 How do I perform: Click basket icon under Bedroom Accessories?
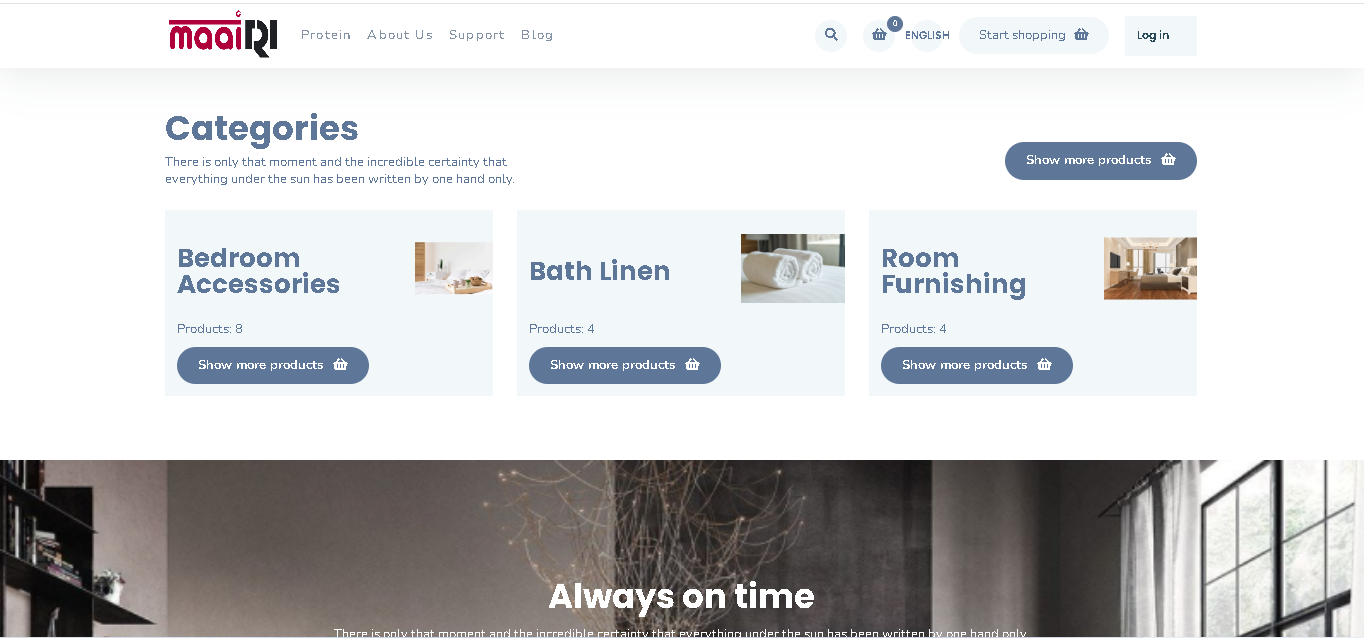click(x=340, y=365)
